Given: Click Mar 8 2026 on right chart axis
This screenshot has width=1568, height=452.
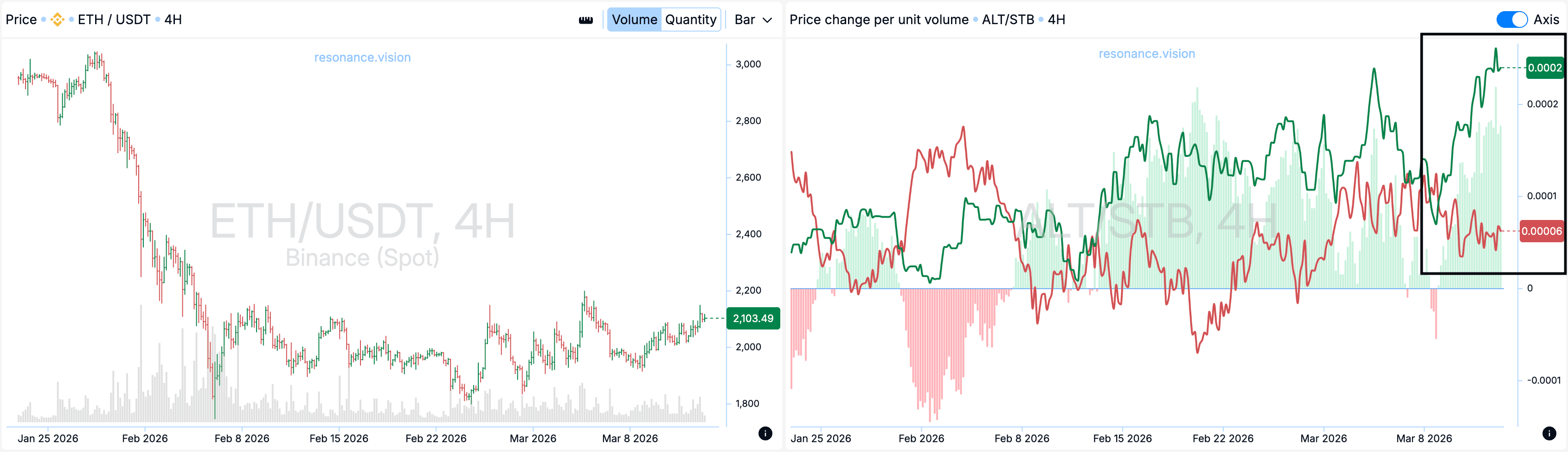Looking at the screenshot, I should click(1424, 438).
